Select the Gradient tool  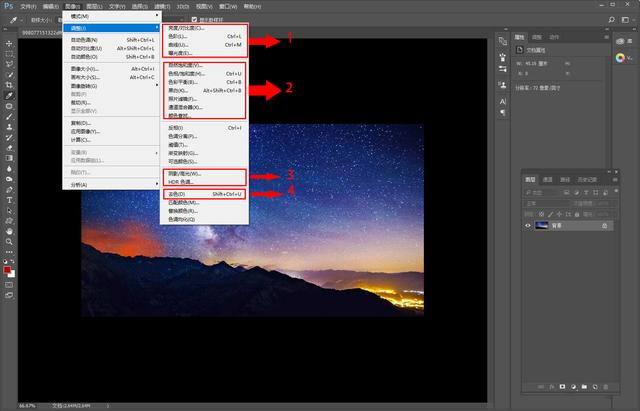click(x=9, y=158)
